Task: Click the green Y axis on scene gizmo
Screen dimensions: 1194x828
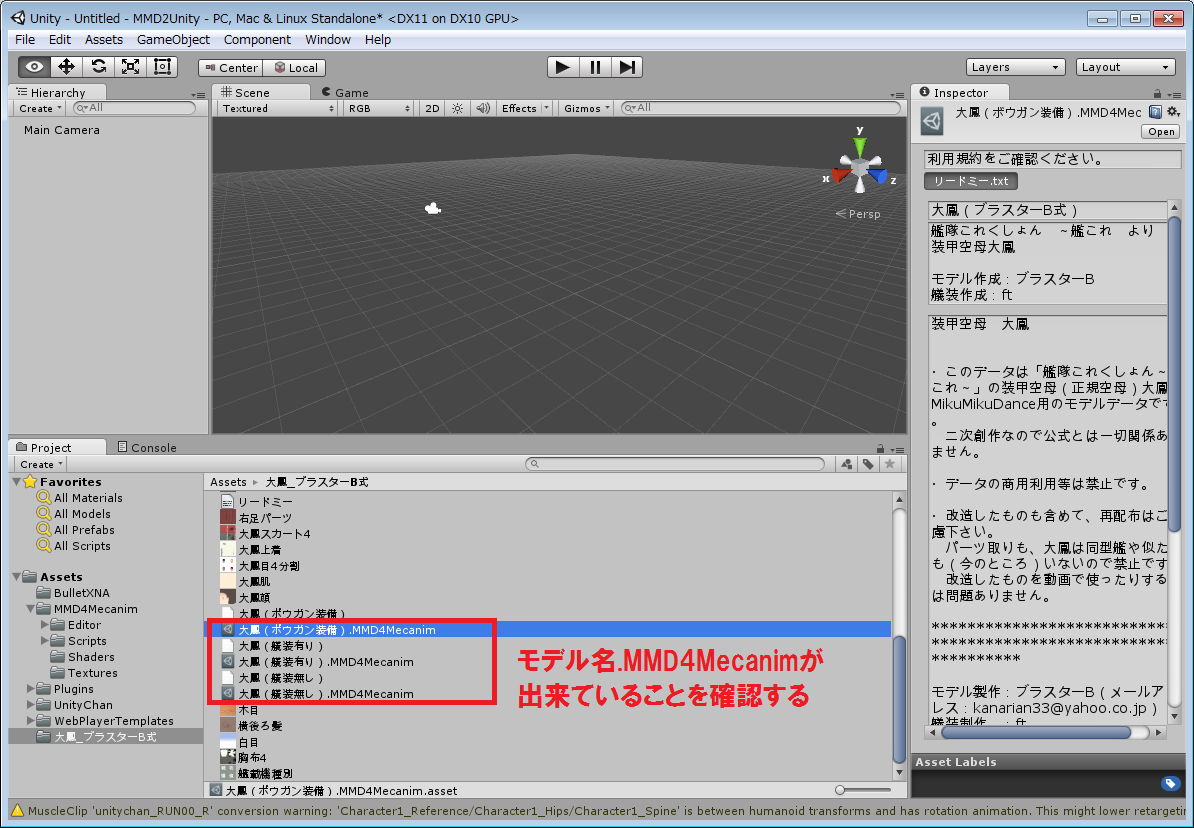Action: pos(860,145)
